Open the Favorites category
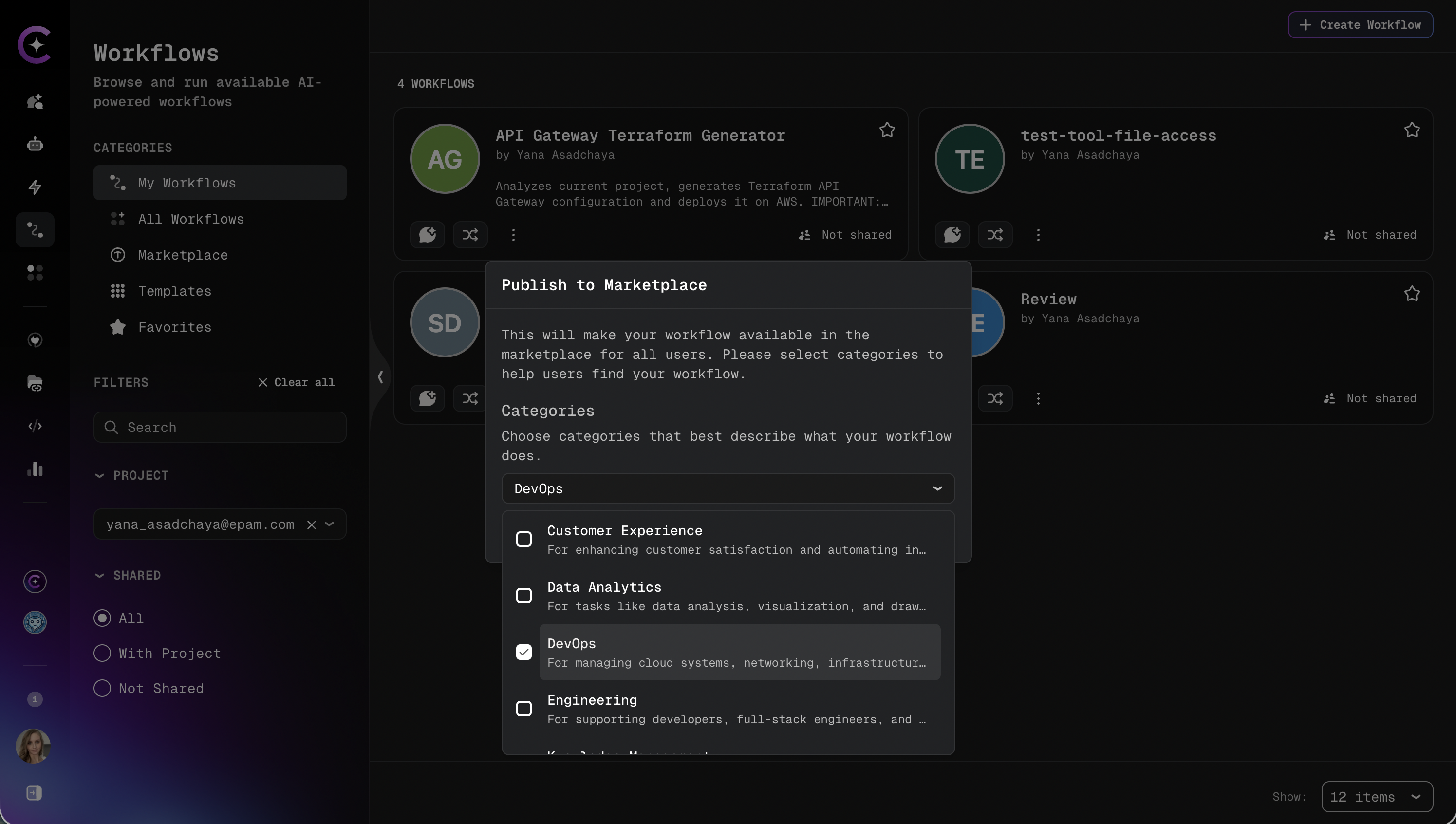Image resolution: width=1456 pixels, height=824 pixels. (x=220, y=327)
